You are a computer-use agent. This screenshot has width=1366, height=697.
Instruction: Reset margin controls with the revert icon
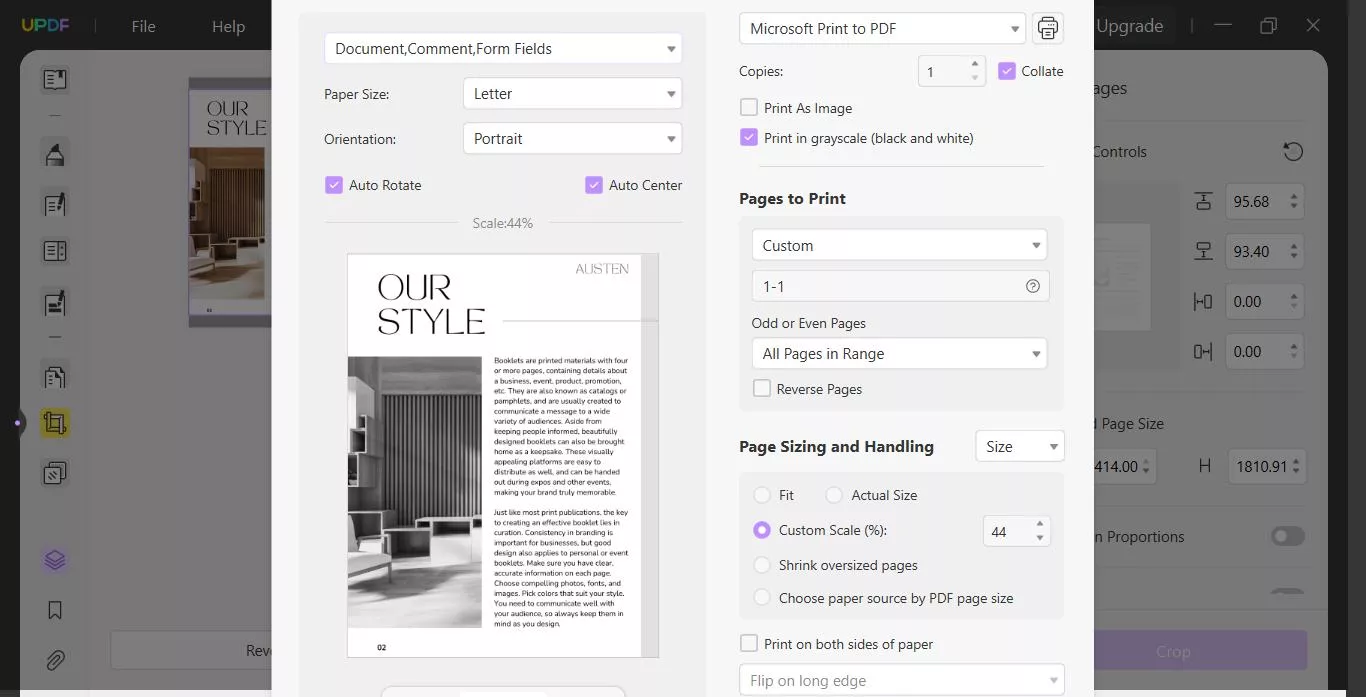click(x=1293, y=152)
